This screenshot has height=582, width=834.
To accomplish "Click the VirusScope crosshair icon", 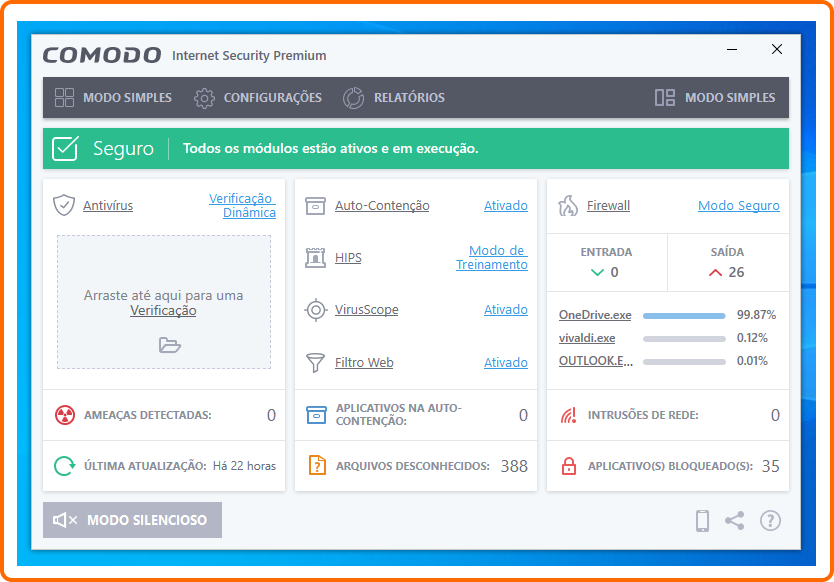I will 315,310.
